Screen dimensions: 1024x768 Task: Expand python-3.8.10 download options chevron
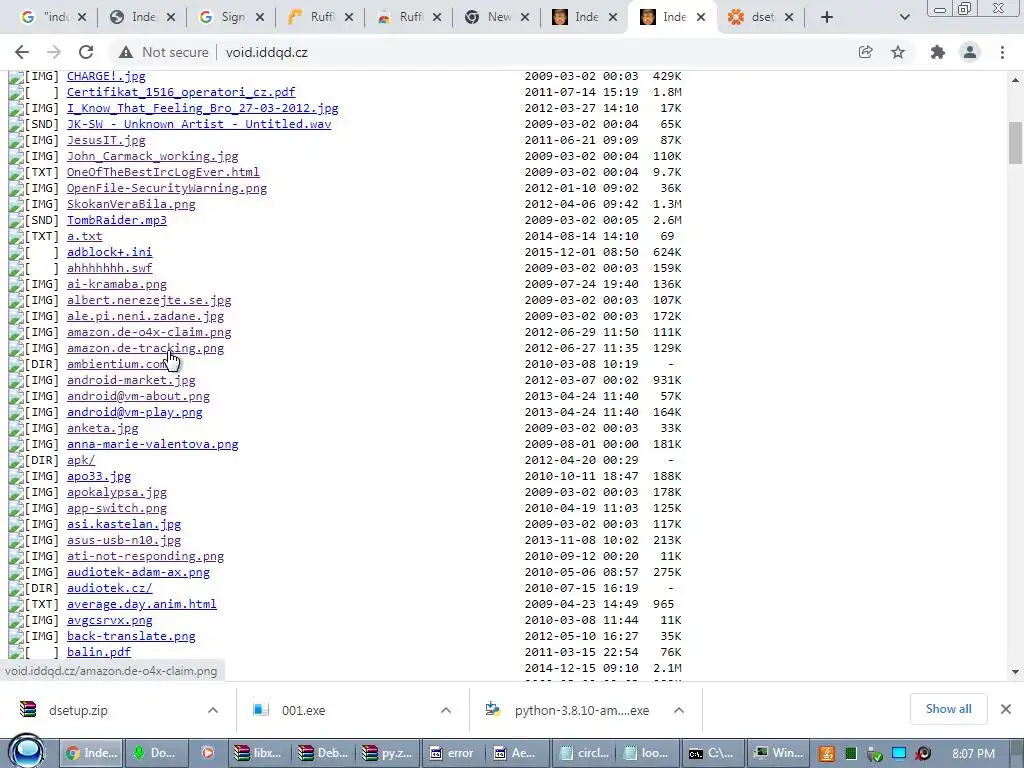pos(679,710)
